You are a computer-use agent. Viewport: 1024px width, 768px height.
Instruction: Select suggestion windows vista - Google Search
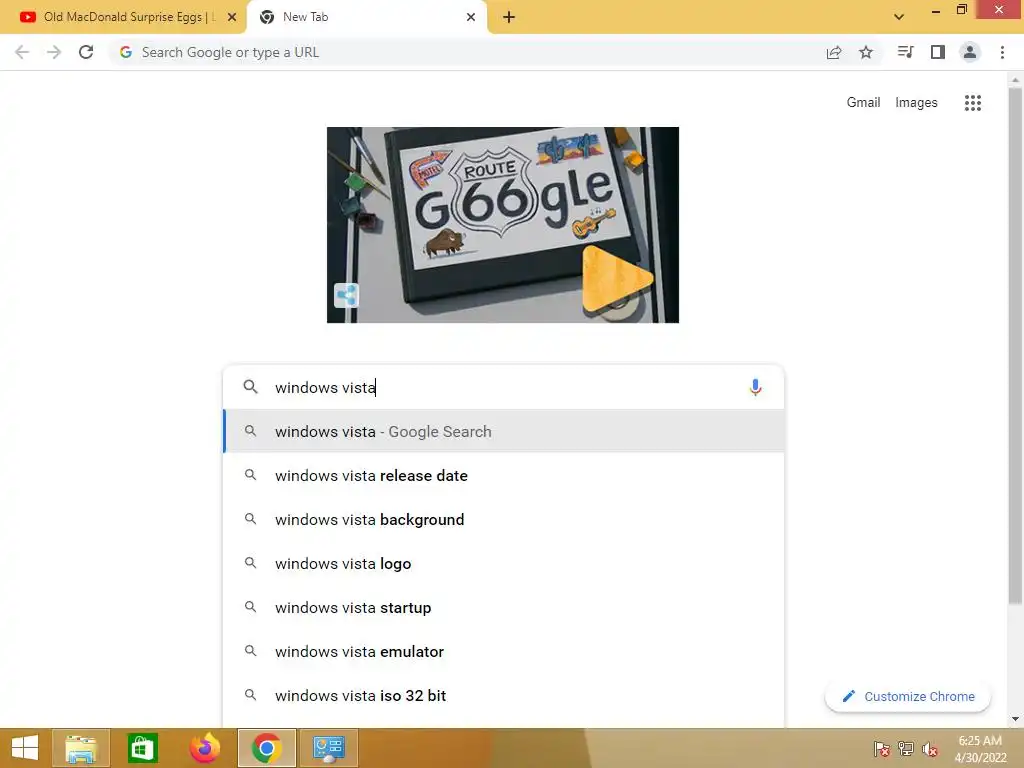coord(504,432)
